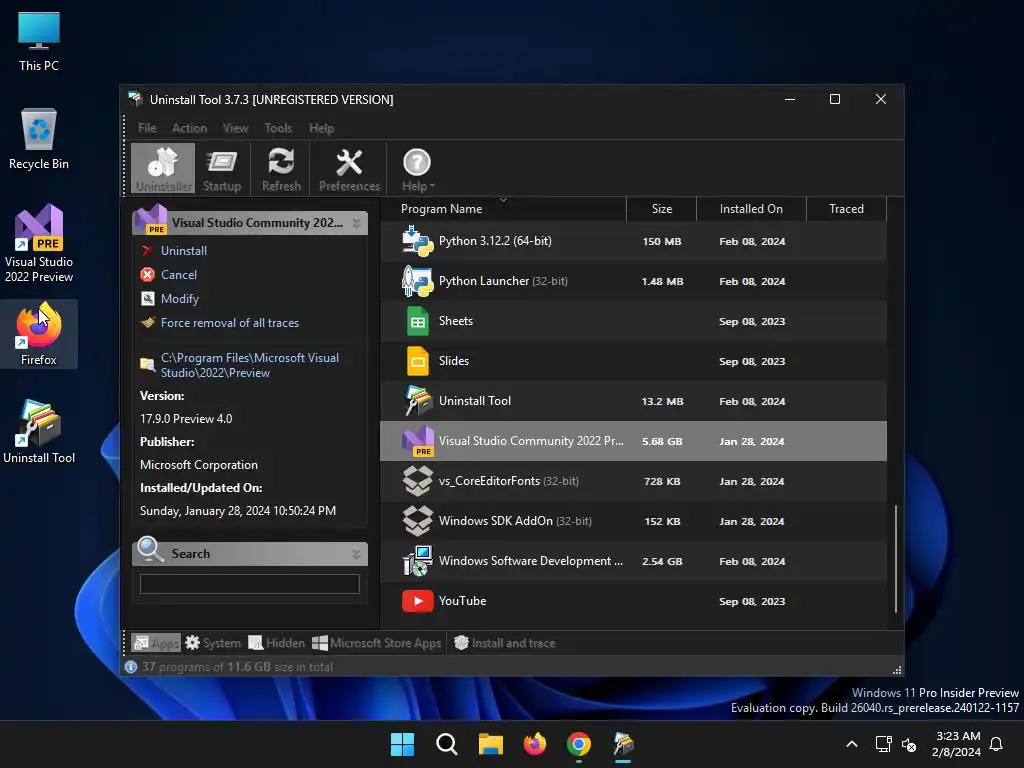Sort by Traced column header
The width and height of the screenshot is (1024, 768).
click(x=846, y=209)
